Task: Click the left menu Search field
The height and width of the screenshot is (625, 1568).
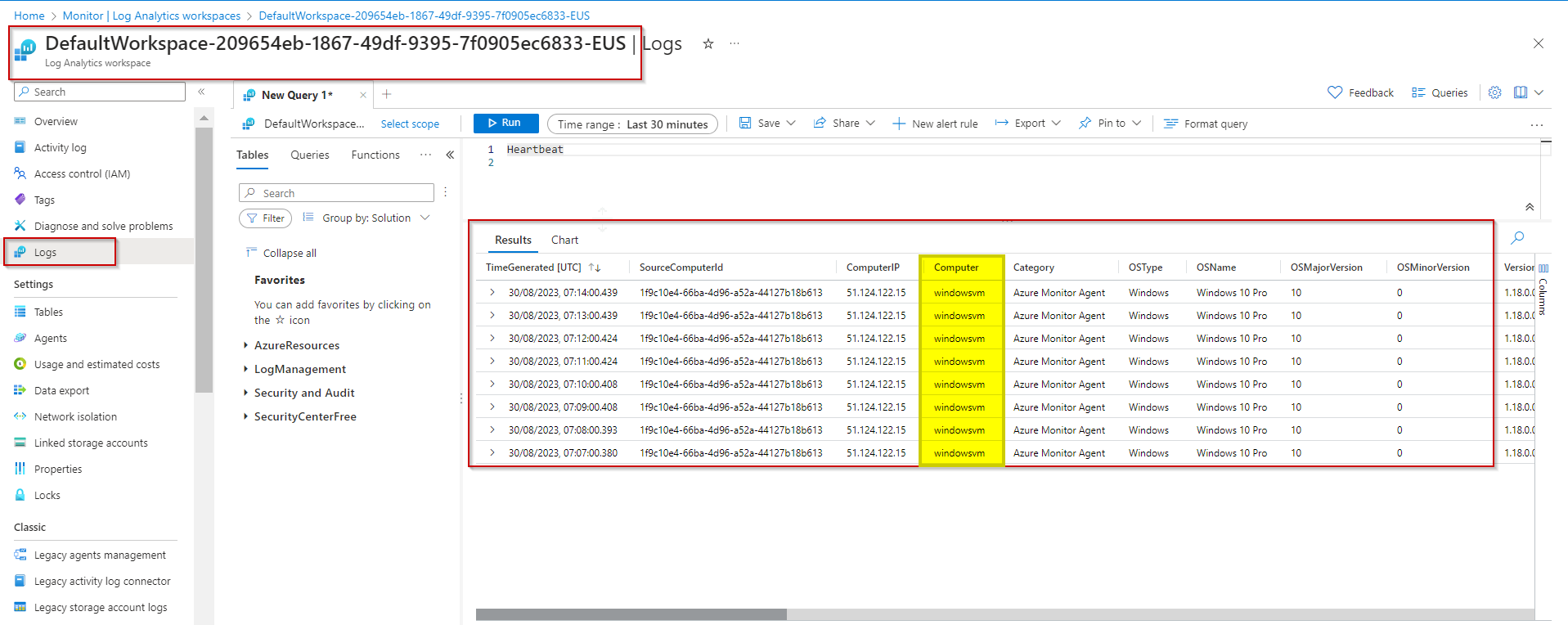Action: click(x=100, y=92)
